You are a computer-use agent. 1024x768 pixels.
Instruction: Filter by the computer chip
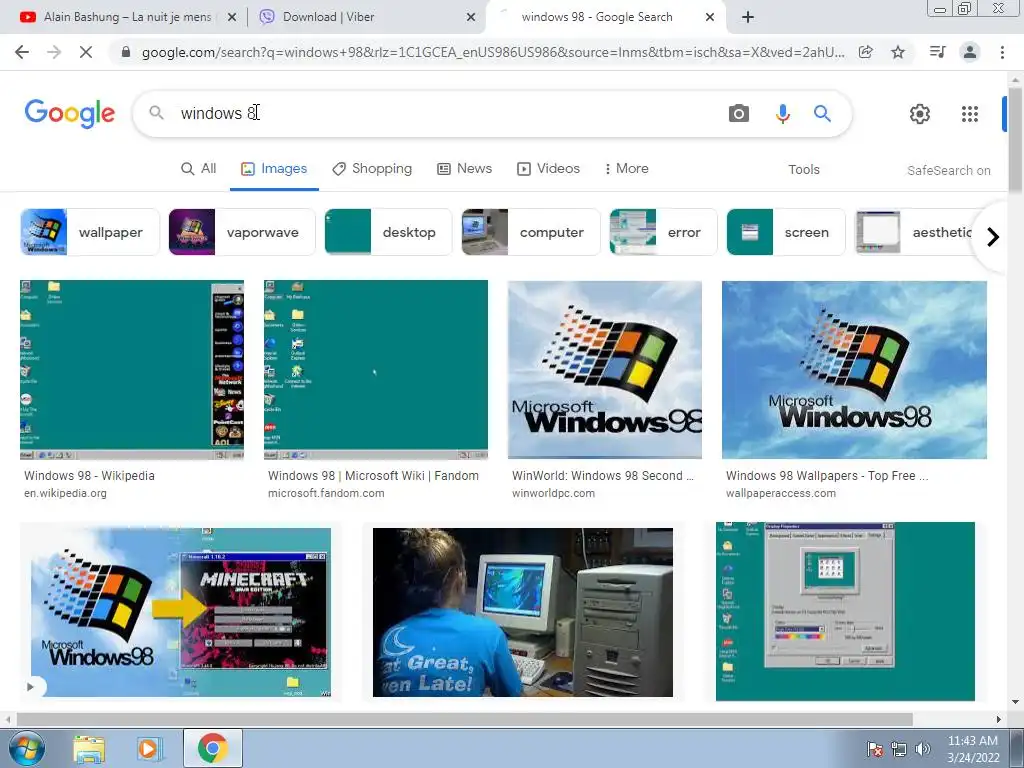[x=530, y=232]
